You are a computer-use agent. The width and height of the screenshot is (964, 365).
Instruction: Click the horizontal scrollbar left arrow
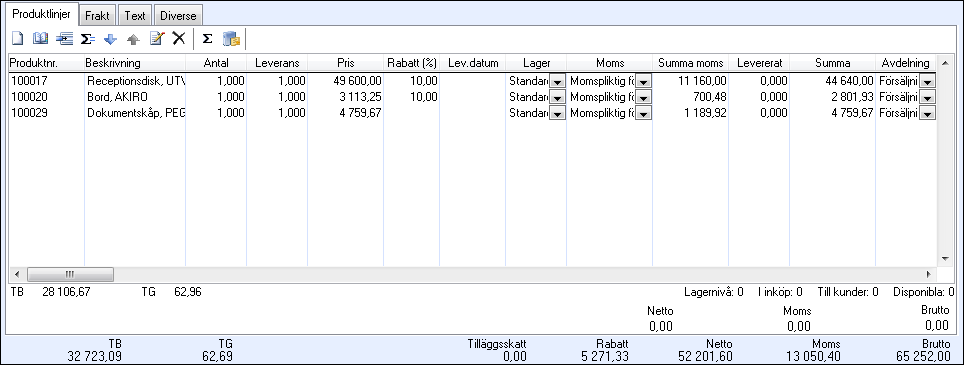tap(17, 274)
